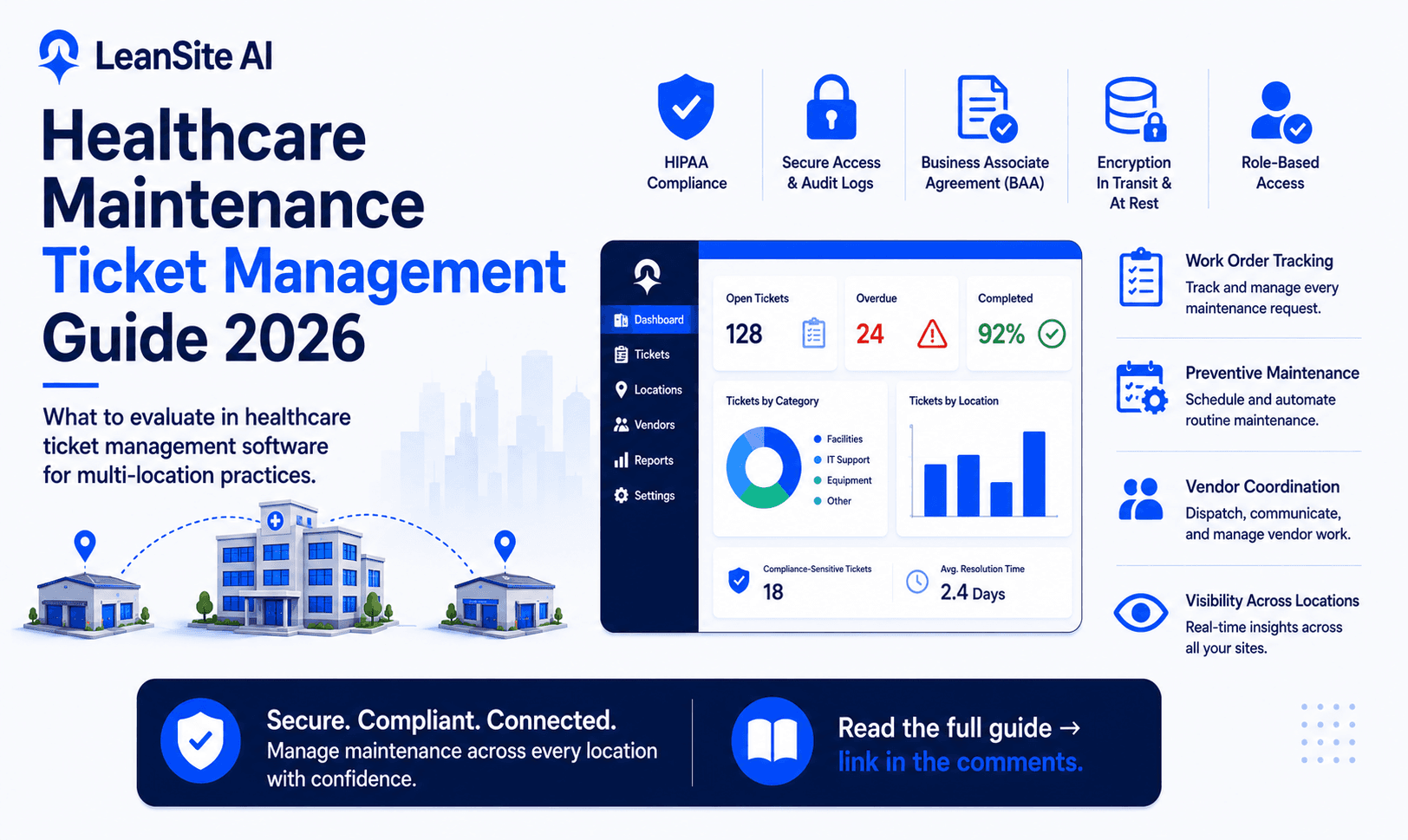Click the Work Order Tracking heading
This screenshot has width=1408, height=840.
1259,261
